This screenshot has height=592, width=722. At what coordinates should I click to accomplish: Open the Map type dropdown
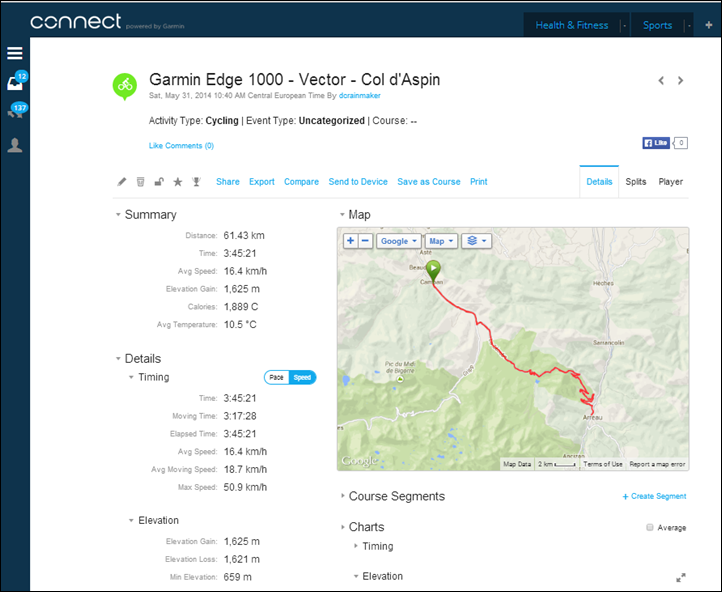[441, 241]
